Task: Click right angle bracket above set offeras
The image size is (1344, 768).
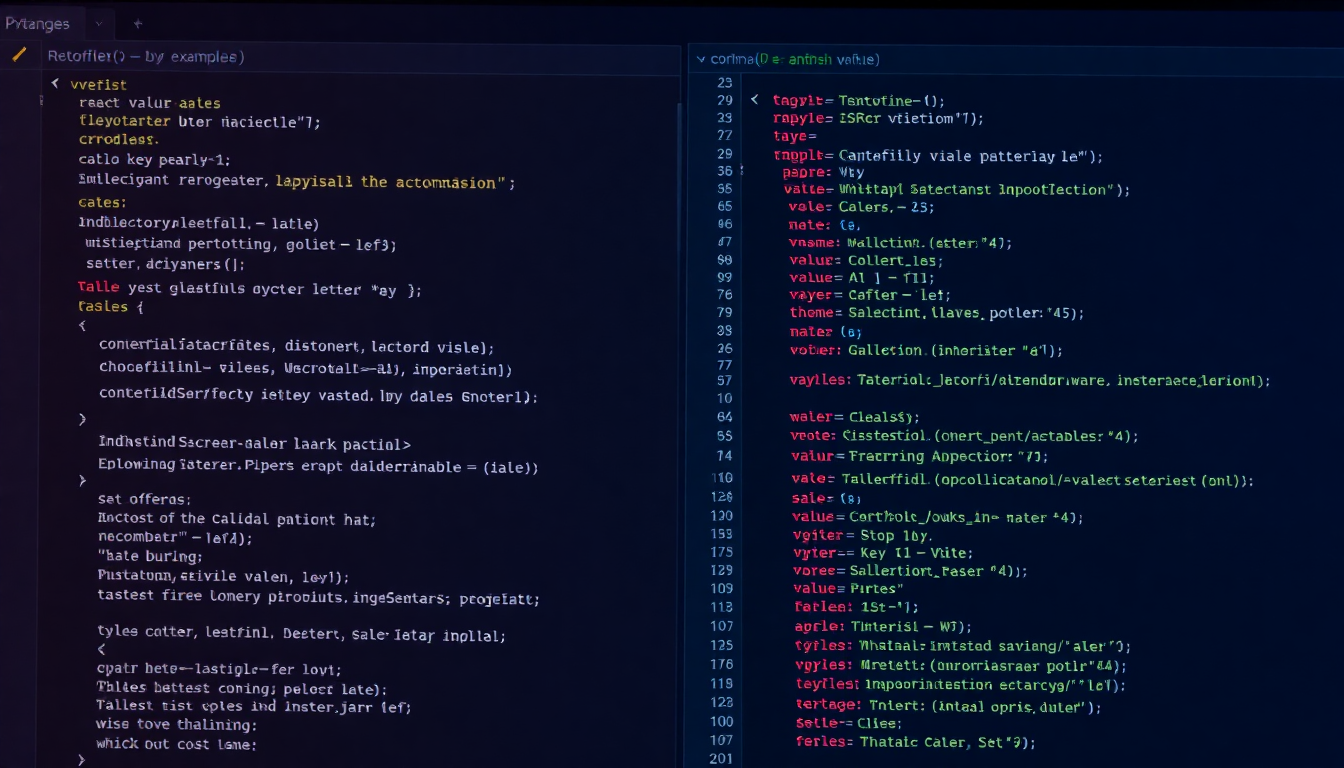Action: click(82, 481)
